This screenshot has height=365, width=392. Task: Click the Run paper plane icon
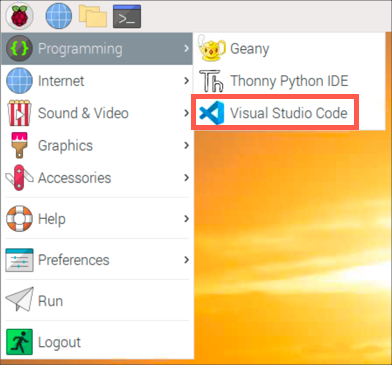(20, 300)
